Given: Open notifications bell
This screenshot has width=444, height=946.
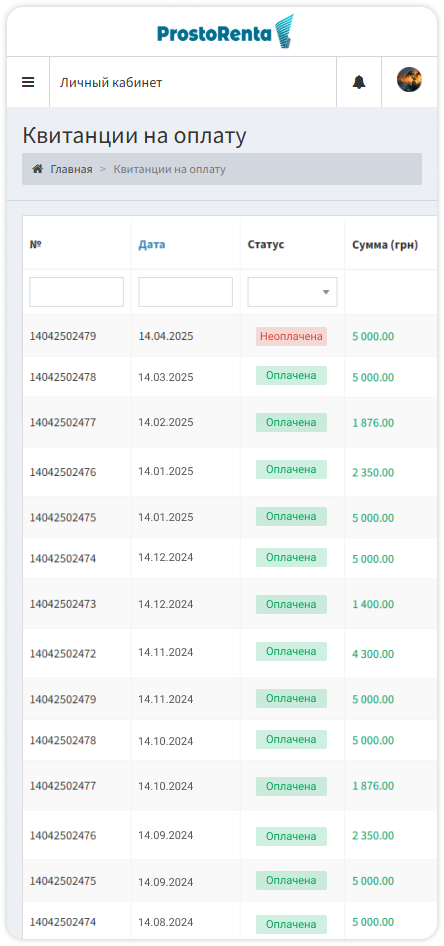Looking at the screenshot, I should pos(359,82).
